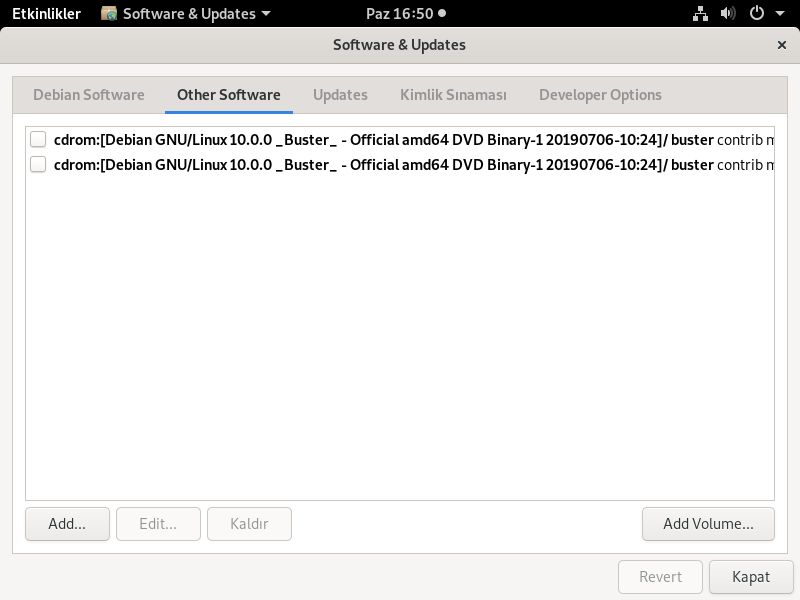Click the Add... button
This screenshot has width=800, height=600.
tap(67, 524)
